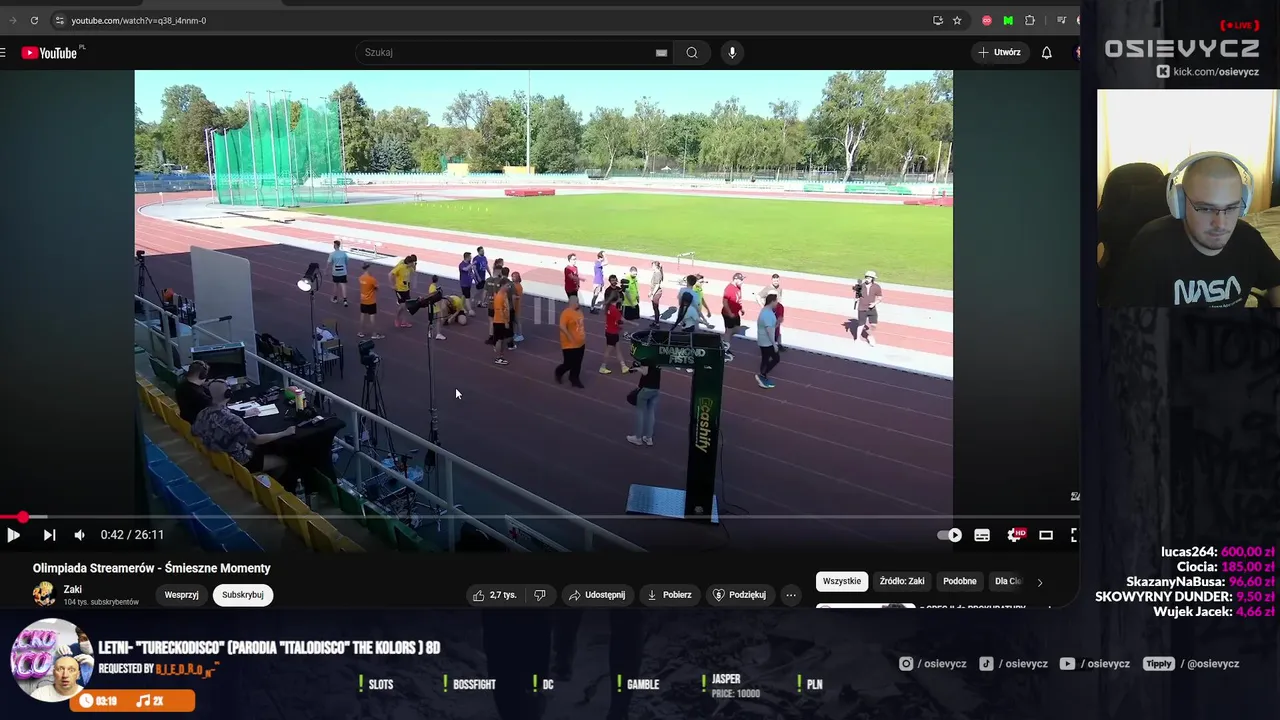The width and height of the screenshot is (1280, 720).
Task: Click the Szukaj search field
Action: (505, 52)
